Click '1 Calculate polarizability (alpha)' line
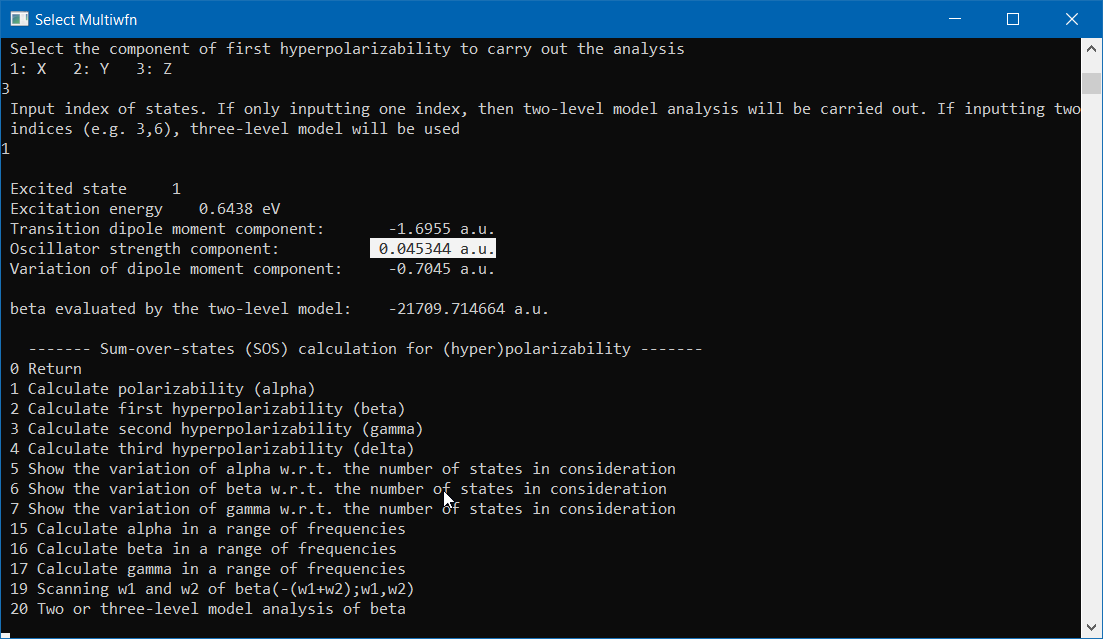Viewport: 1103px width, 639px height. tap(162, 388)
